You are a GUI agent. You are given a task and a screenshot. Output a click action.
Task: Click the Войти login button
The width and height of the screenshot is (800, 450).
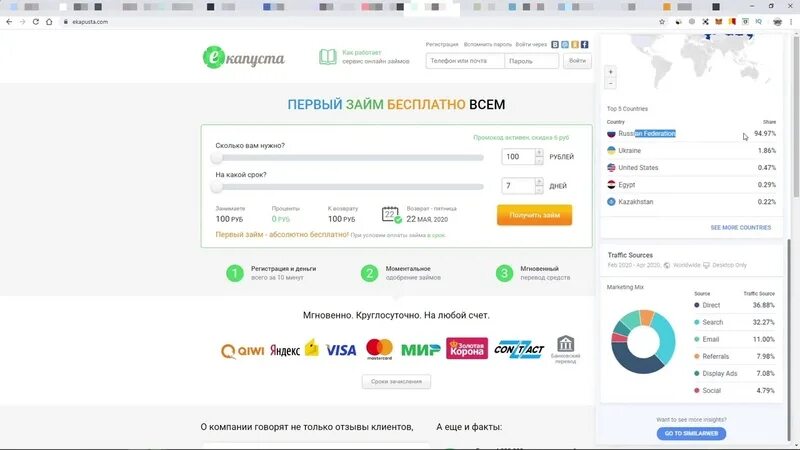tap(577, 61)
